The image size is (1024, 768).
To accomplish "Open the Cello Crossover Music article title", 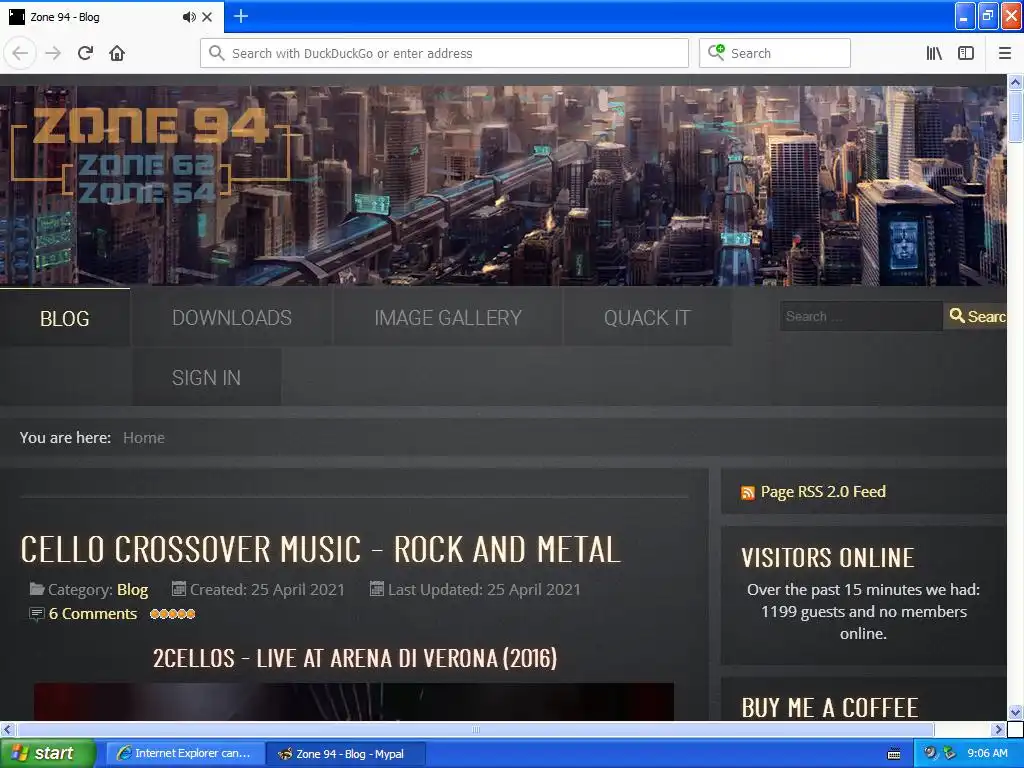I will pos(321,549).
